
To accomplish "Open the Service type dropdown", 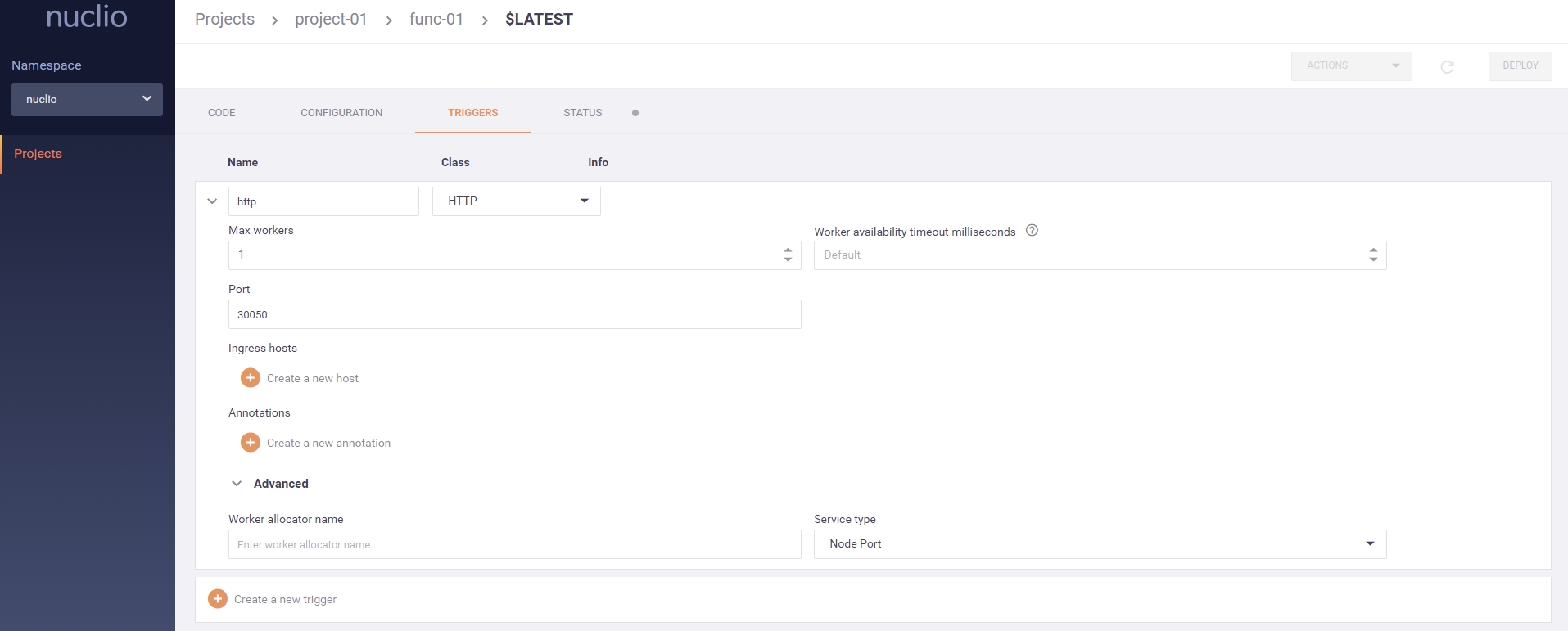I will [x=1099, y=544].
